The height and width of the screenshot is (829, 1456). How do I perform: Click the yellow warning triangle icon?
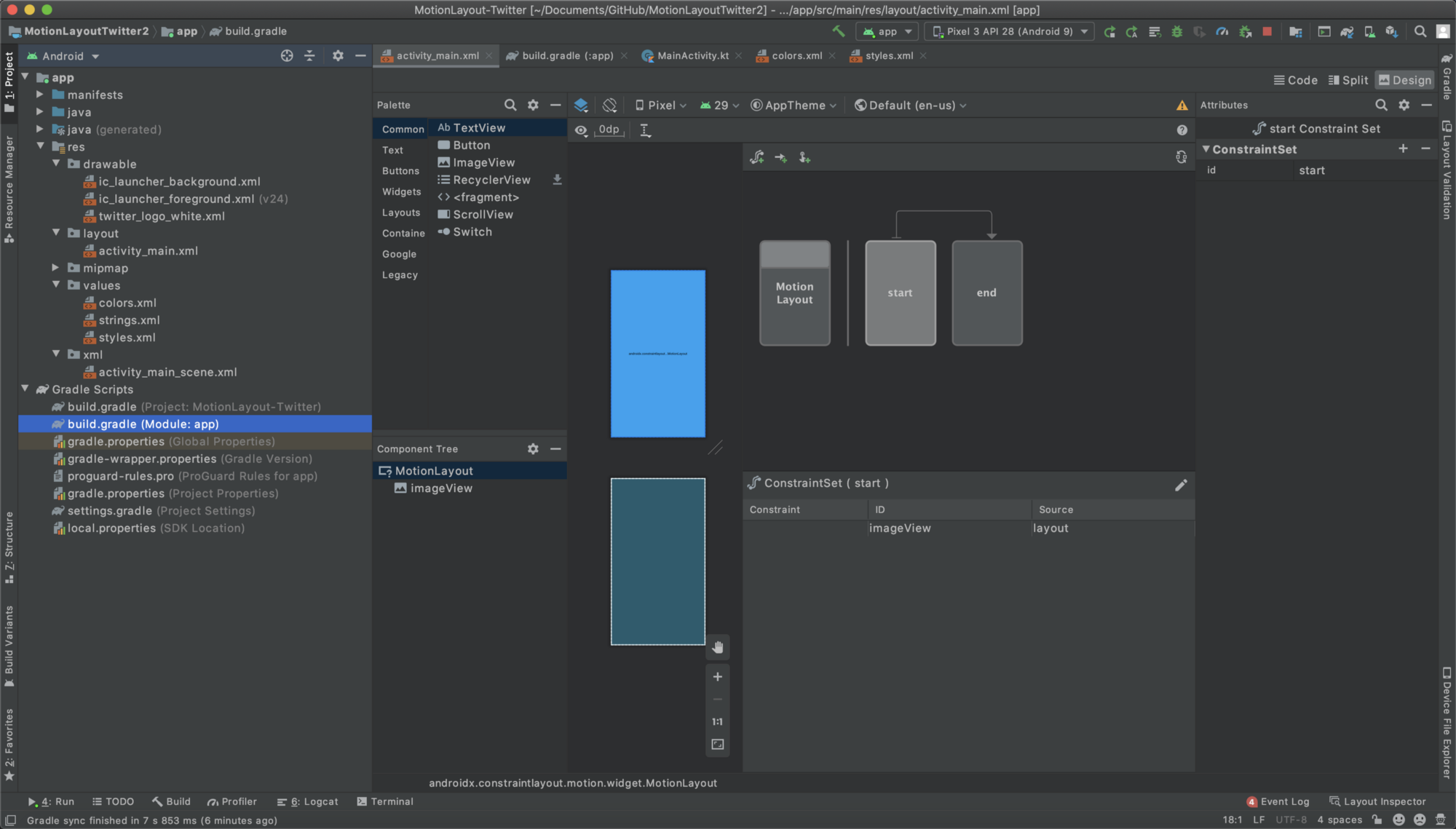coord(1182,106)
